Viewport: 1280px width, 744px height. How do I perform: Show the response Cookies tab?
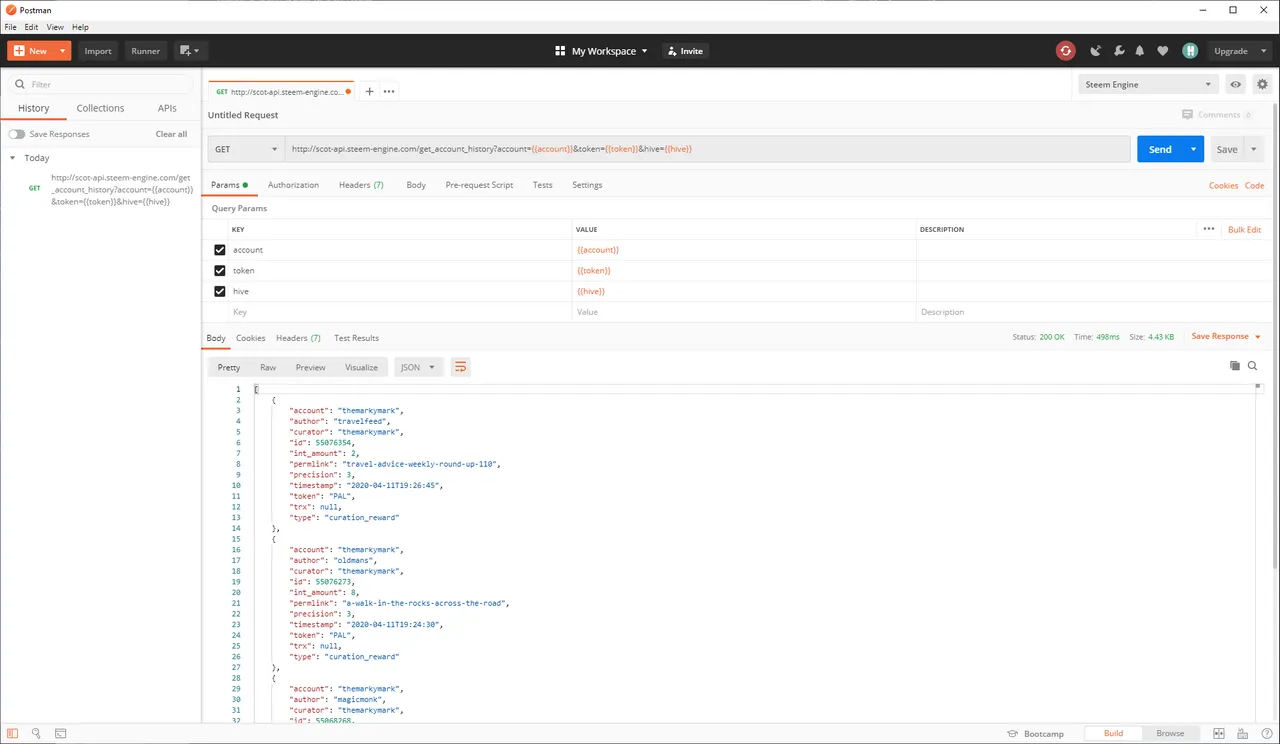250,338
